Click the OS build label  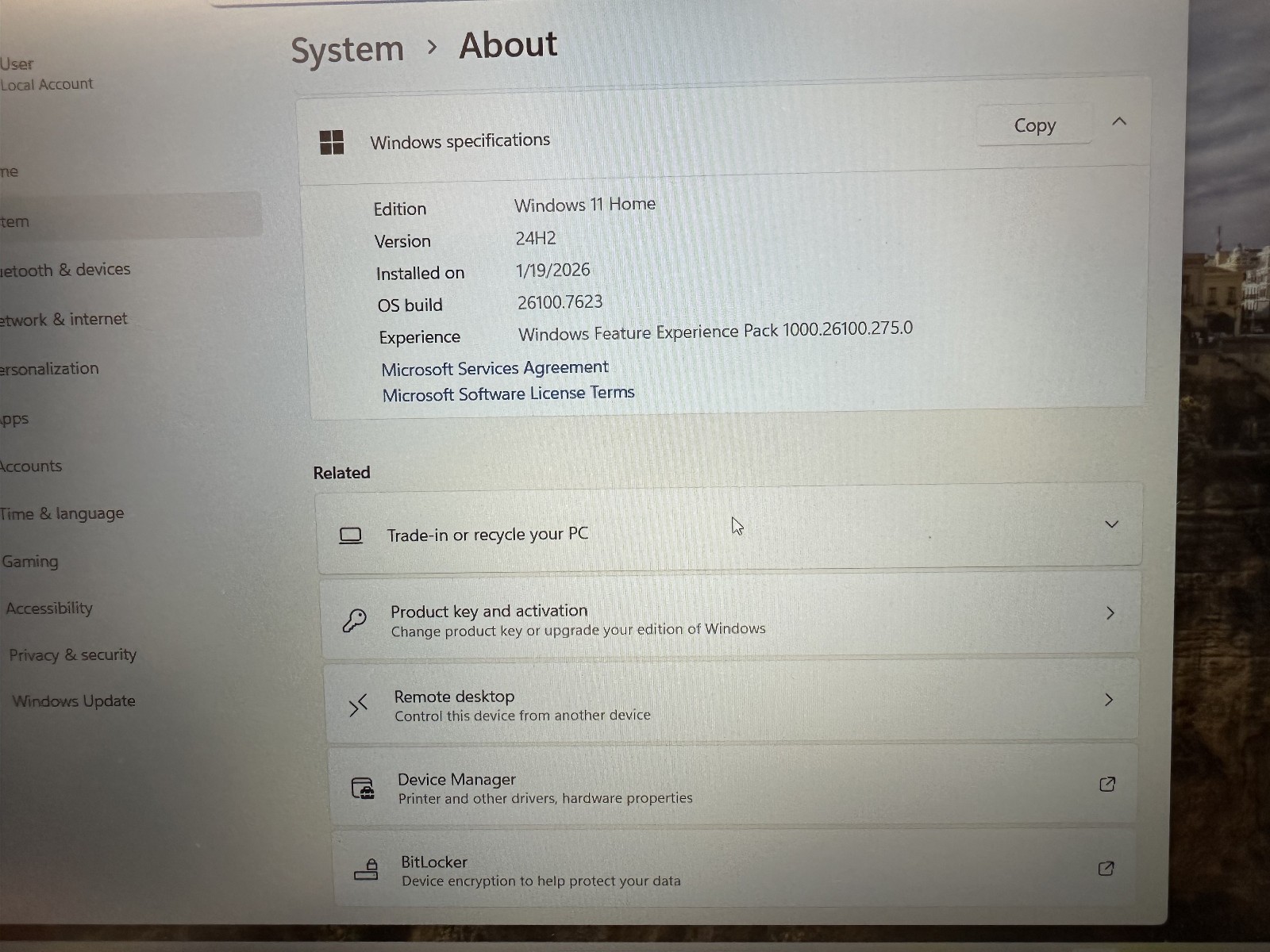410,305
